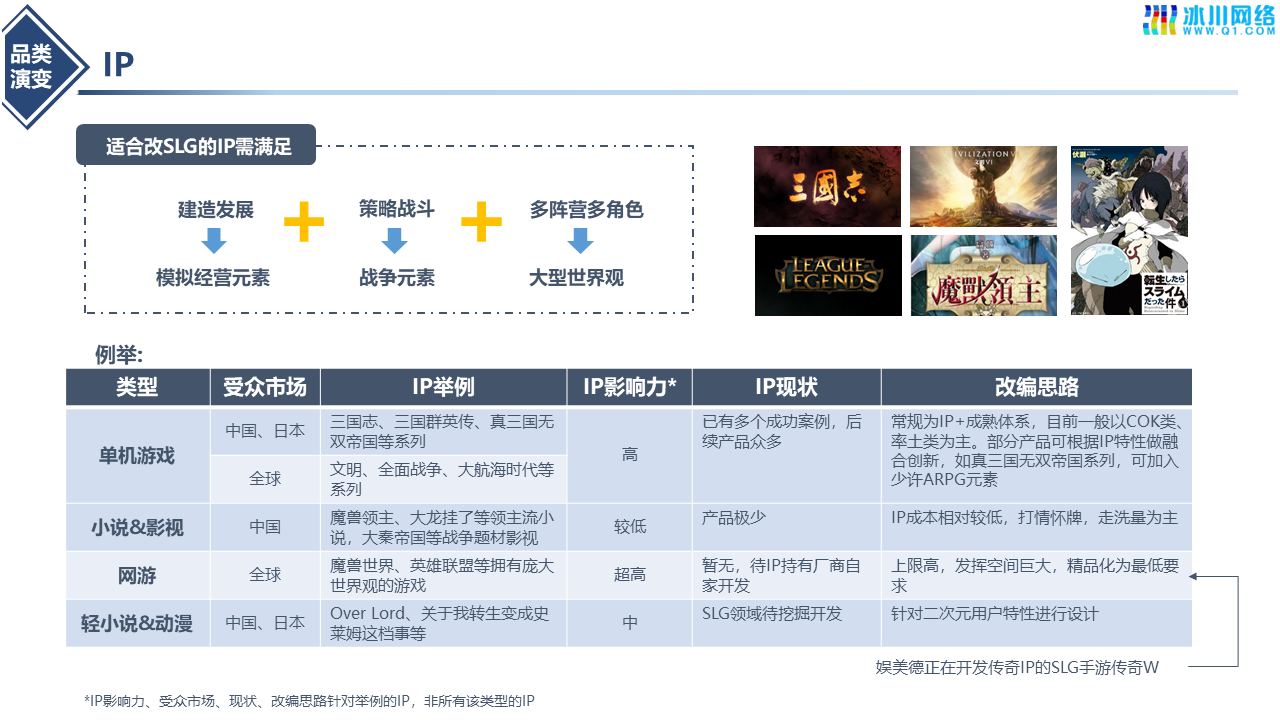Screen dimensions: 1280x720
Task: Select the 单机游戏 type cell
Action: pyautogui.click(x=137, y=455)
